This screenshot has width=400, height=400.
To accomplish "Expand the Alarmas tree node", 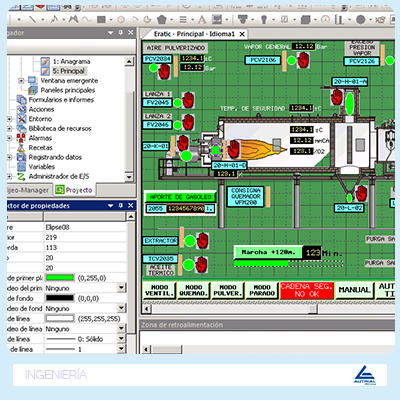I will (10, 138).
